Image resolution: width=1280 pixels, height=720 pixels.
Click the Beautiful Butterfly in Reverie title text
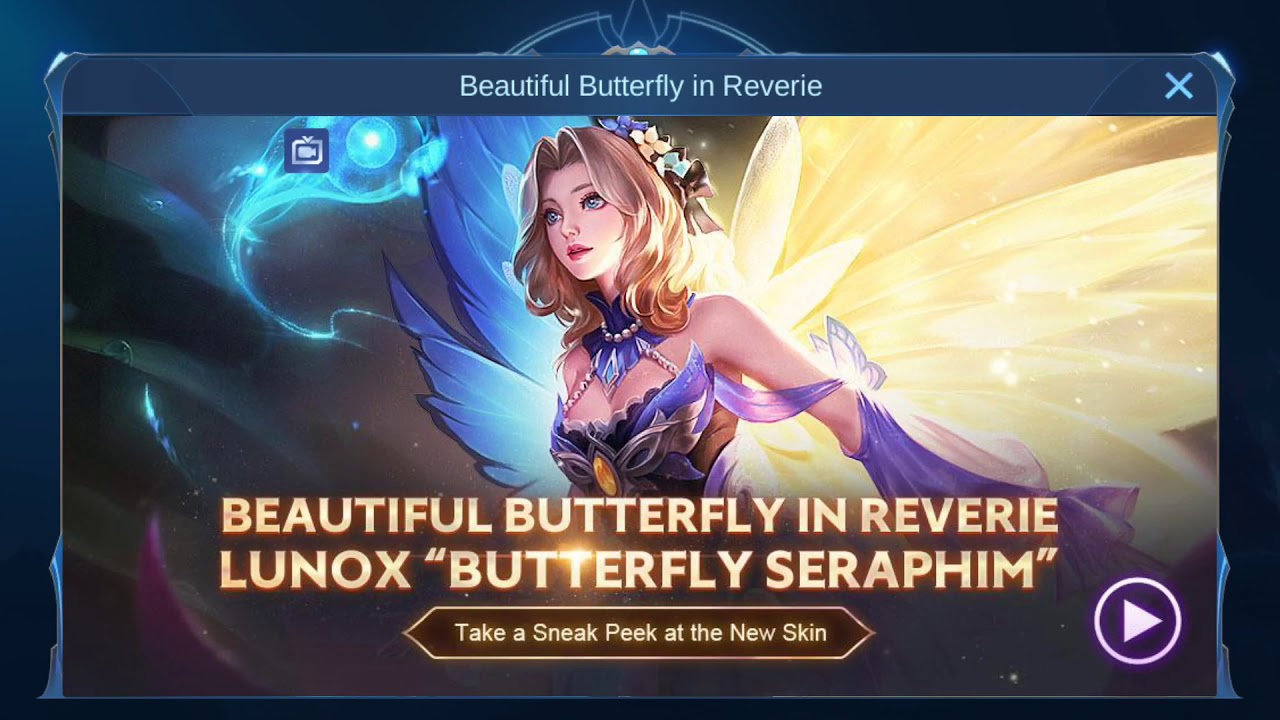pos(640,86)
